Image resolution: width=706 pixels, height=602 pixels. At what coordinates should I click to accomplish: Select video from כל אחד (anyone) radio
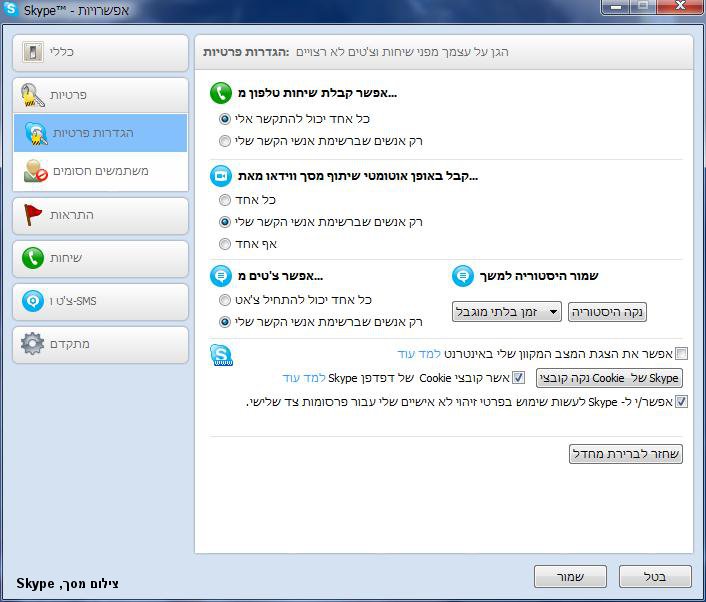pos(224,200)
